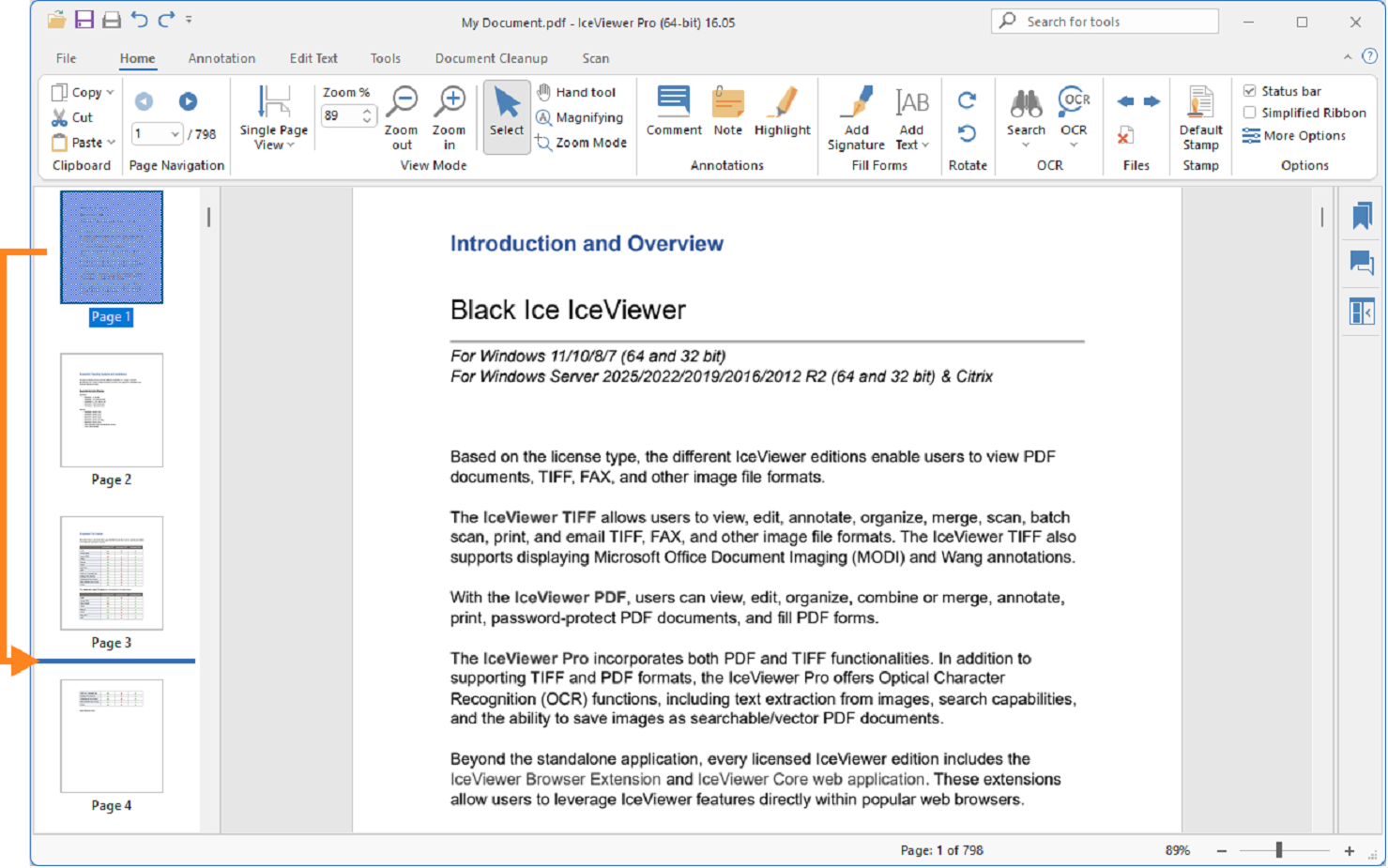Choose the Zoom Mode tool

pos(581,143)
